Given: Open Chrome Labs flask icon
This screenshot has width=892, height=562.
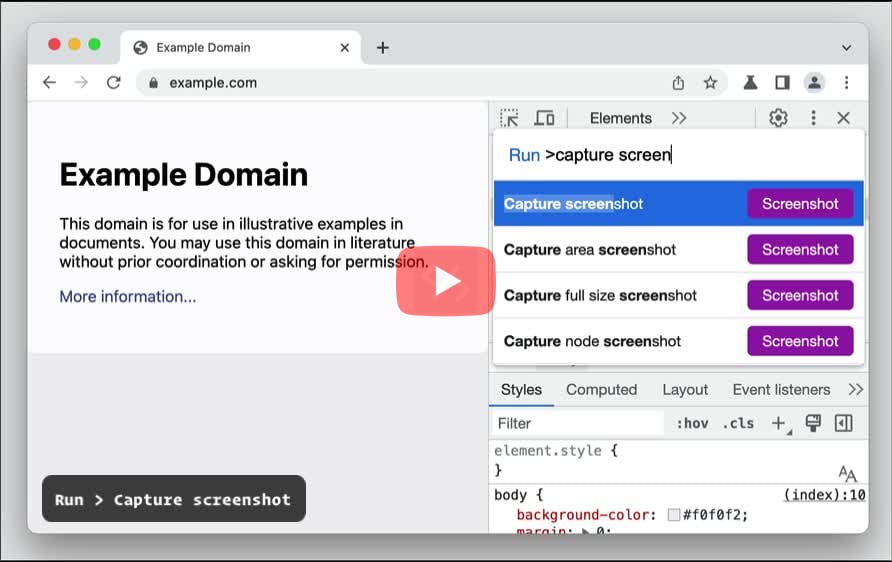Looking at the screenshot, I should coord(750,83).
